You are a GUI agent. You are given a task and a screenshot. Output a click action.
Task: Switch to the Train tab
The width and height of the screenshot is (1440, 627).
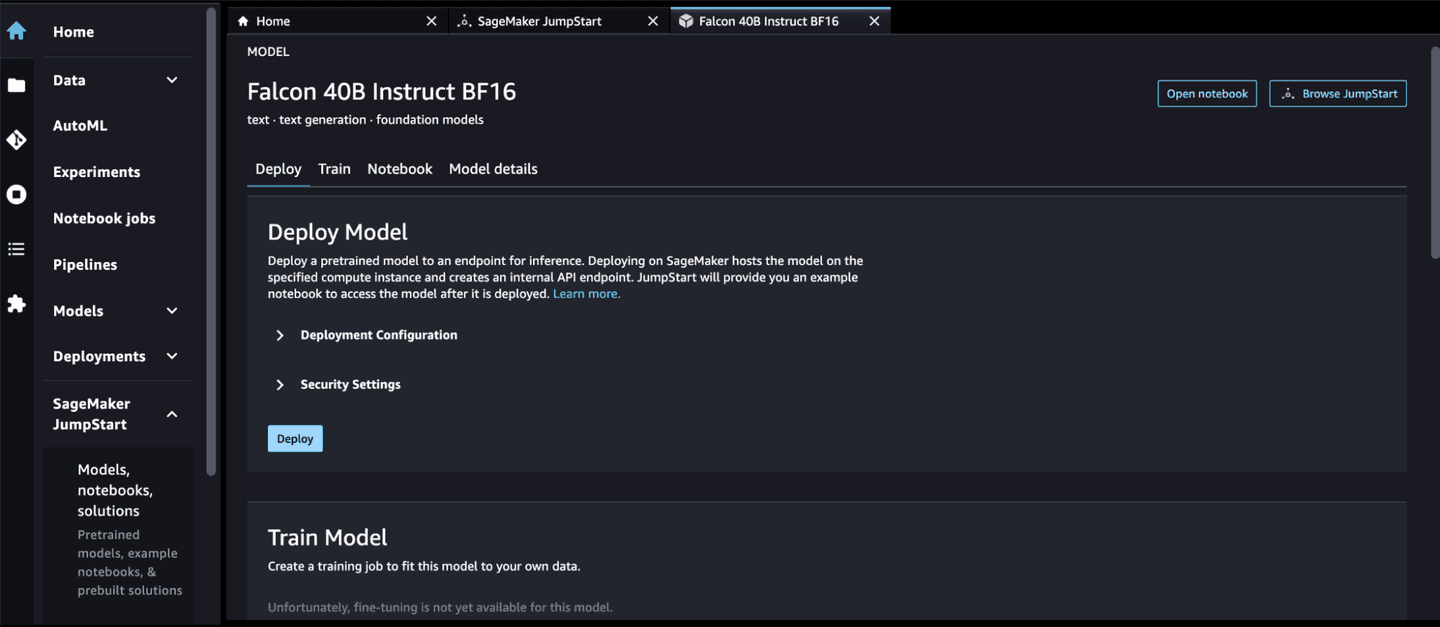point(334,168)
